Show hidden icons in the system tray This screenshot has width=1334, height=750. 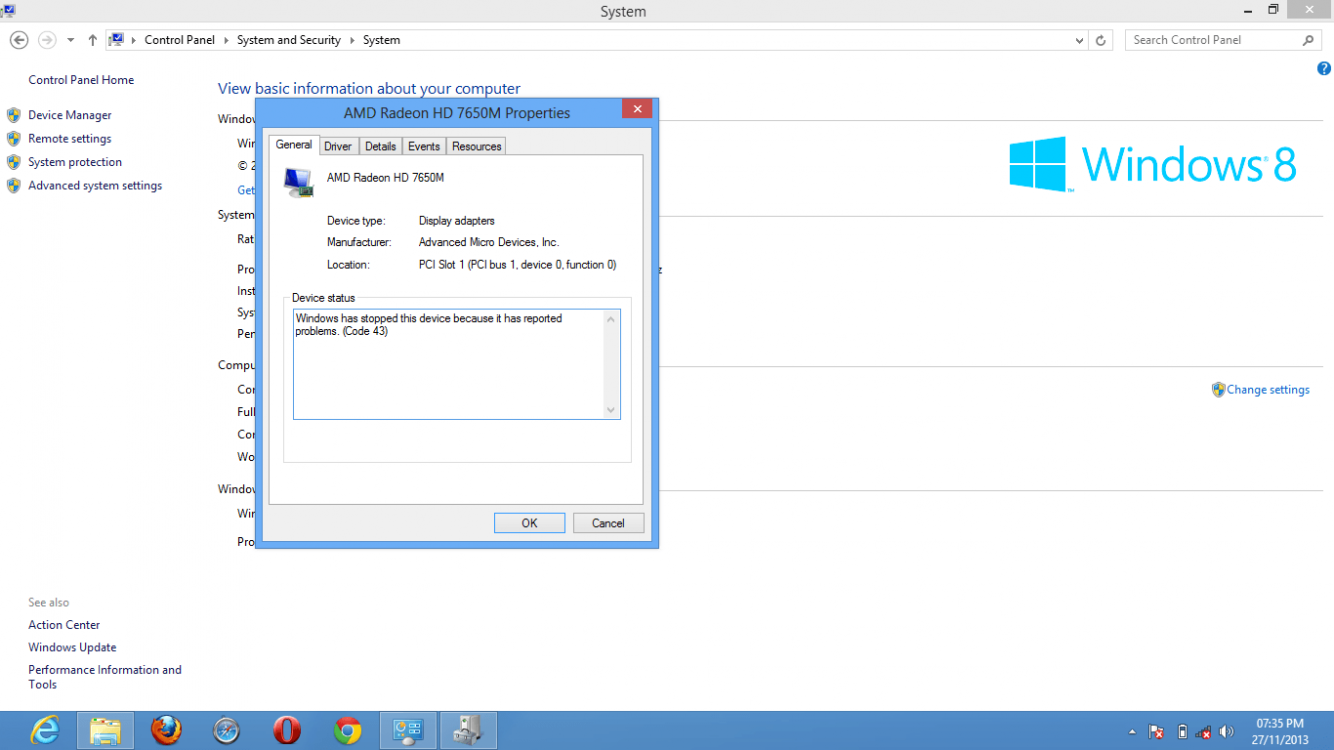[x=1132, y=732]
